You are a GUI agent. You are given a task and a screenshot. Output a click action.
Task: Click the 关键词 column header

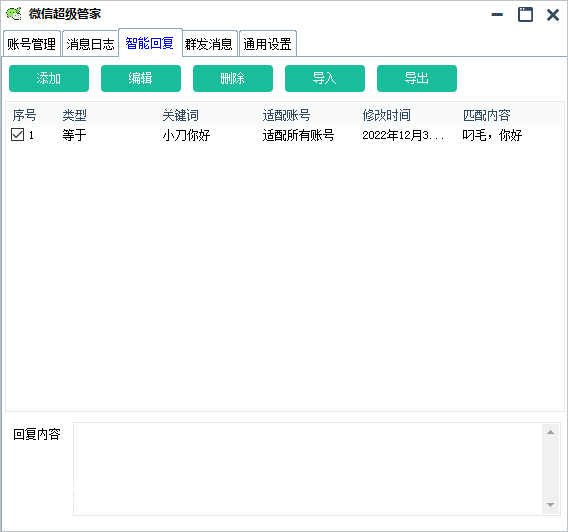[180, 115]
